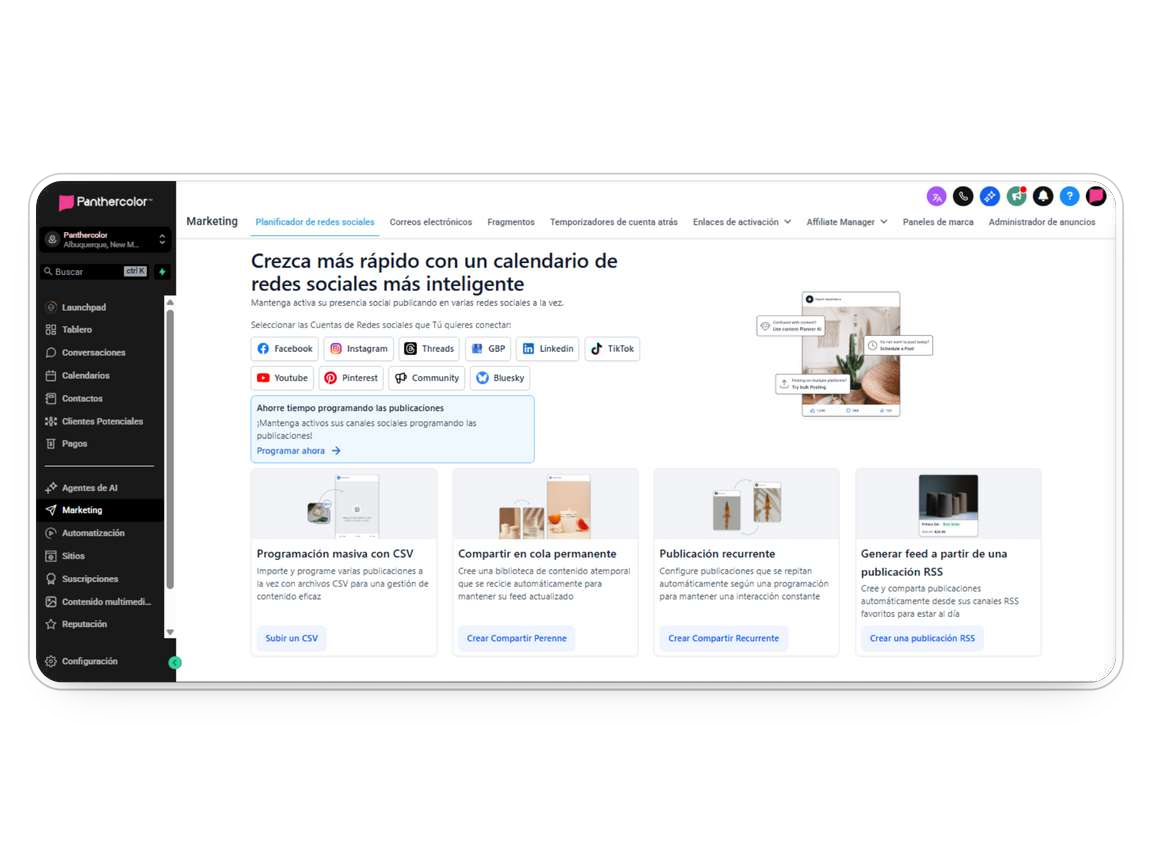Open Agentes de AI in the sidebar

pos(90,488)
